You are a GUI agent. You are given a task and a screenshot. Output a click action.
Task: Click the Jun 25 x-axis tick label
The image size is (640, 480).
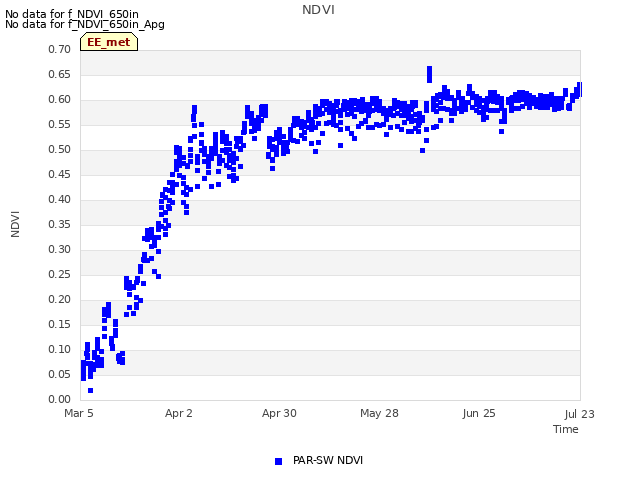coord(479,413)
